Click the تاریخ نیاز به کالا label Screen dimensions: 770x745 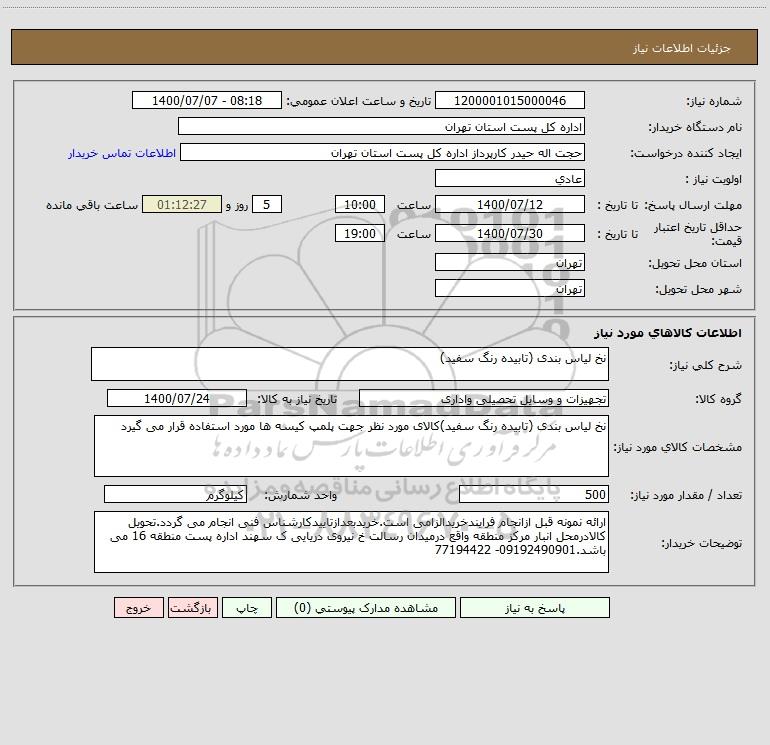297,399
